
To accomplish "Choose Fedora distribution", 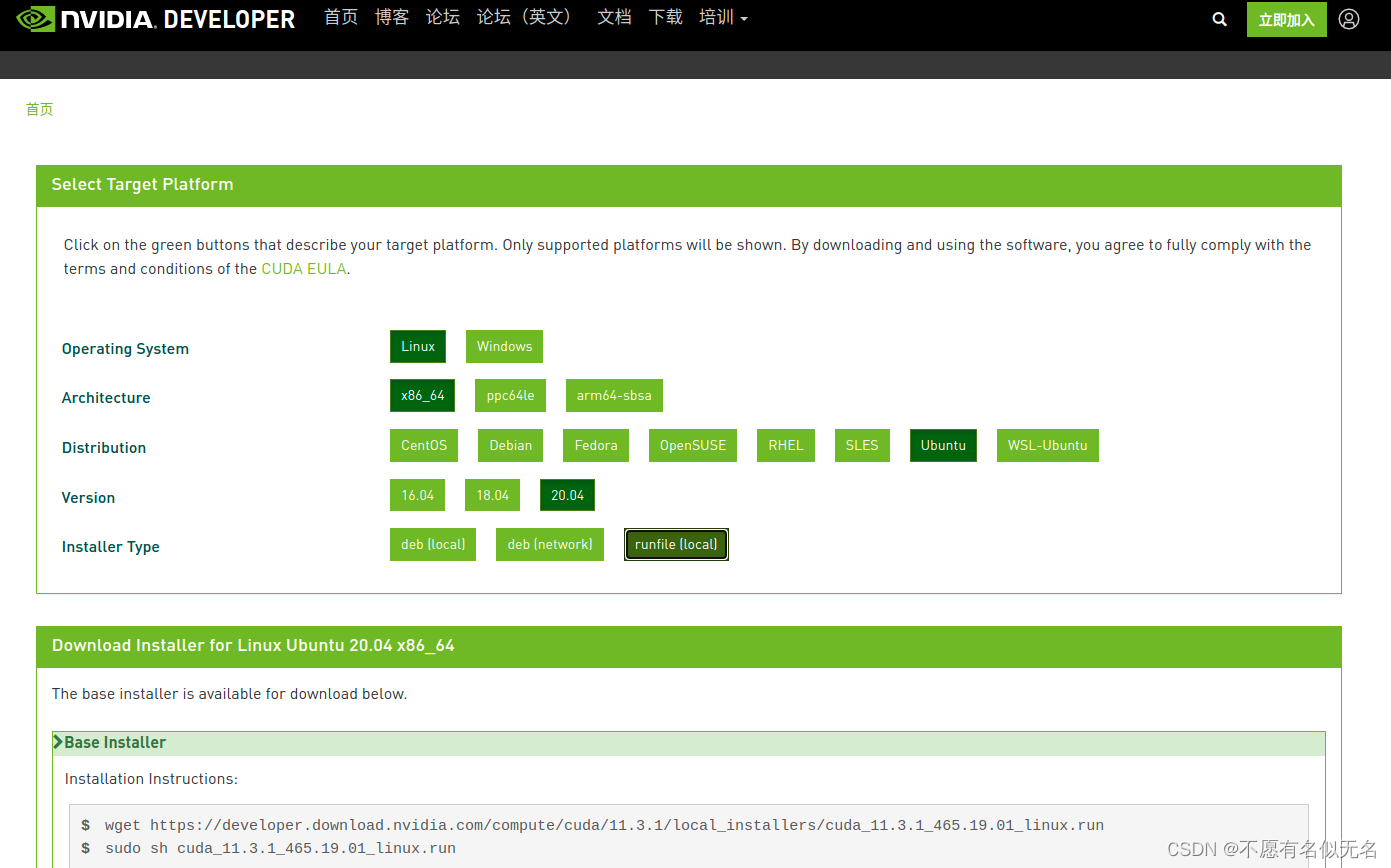I will click(x=596, y=446).
